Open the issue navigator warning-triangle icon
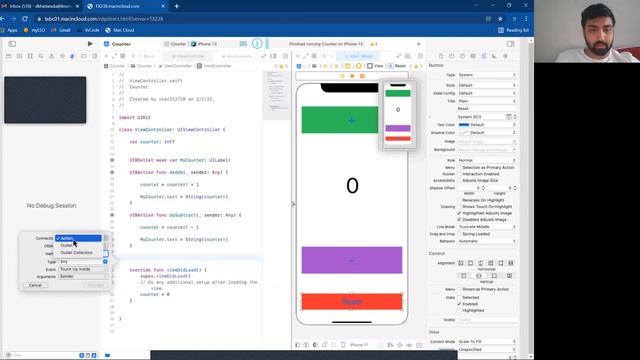This screenshot has width=640, height=360. (51, 56)
